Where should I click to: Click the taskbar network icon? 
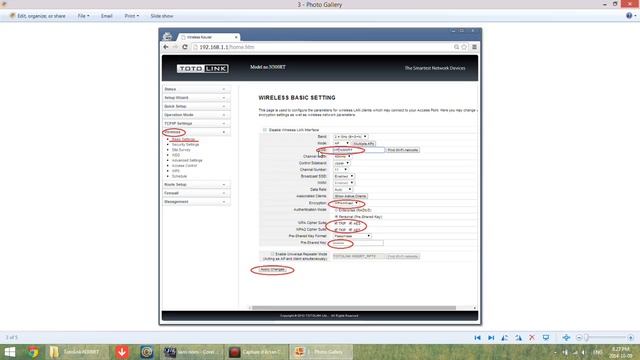click(575, 352)
